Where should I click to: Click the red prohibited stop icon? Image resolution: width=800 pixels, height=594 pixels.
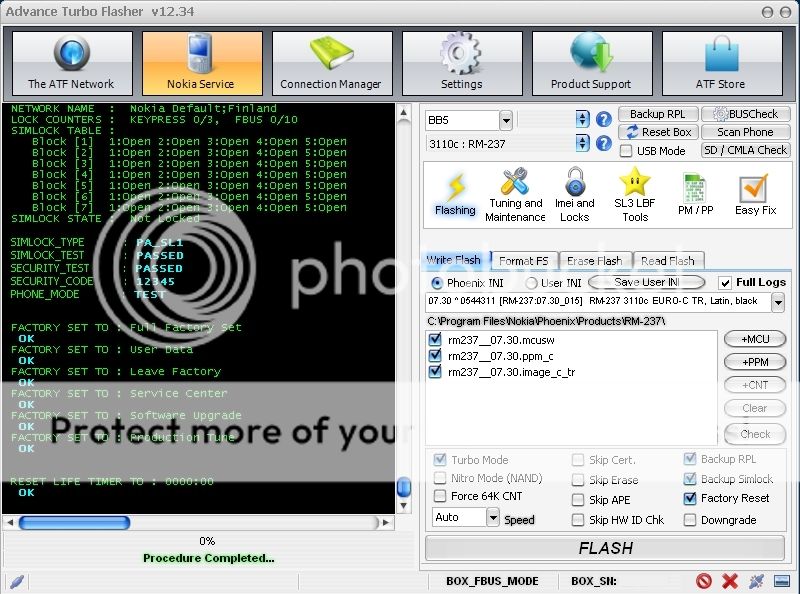(704, 581)
